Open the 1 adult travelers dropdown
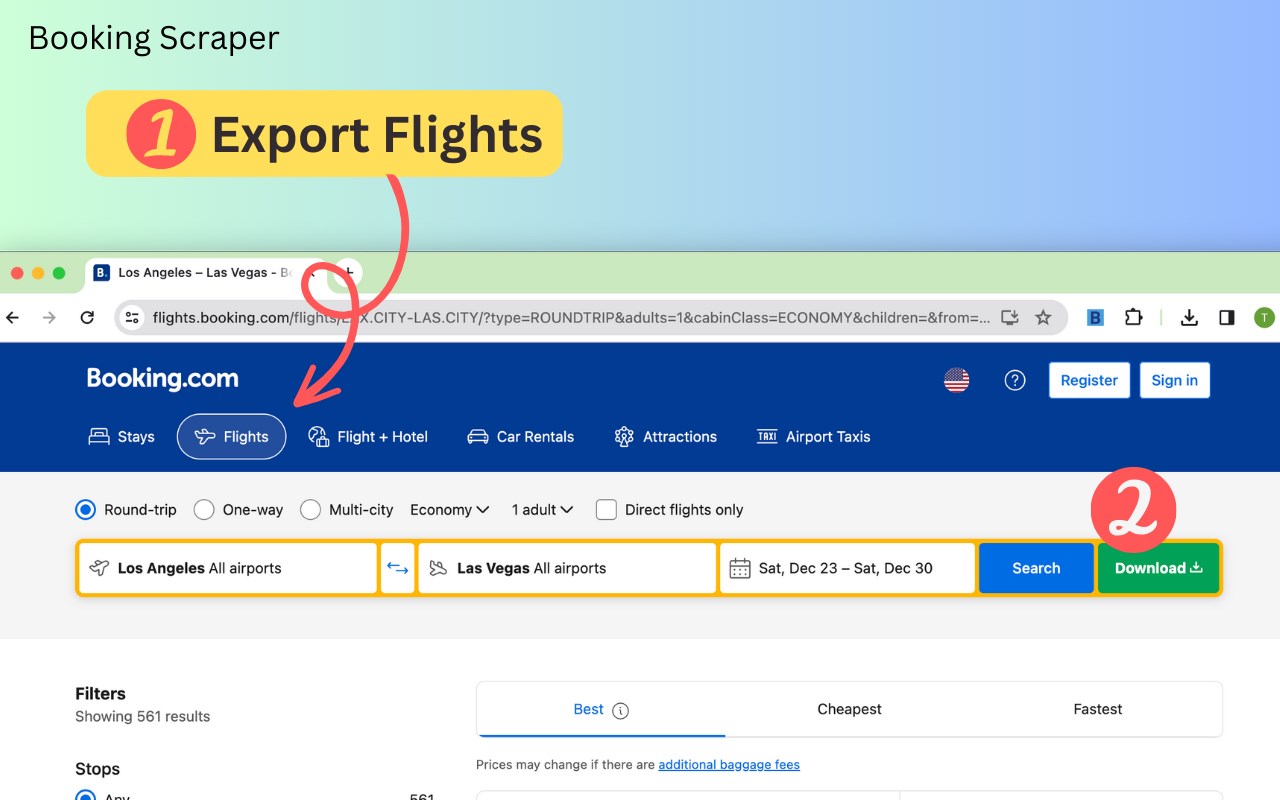Viewport: 1280px width, 800px height. coord(543,510)
